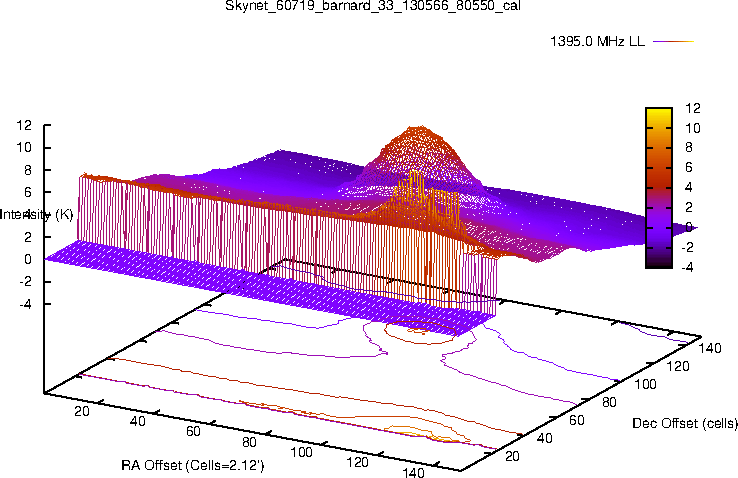The width and height of the screenshot is (738, 478).
Task: Click the Dec Offset tick label 140
Action: click(710, 348)
